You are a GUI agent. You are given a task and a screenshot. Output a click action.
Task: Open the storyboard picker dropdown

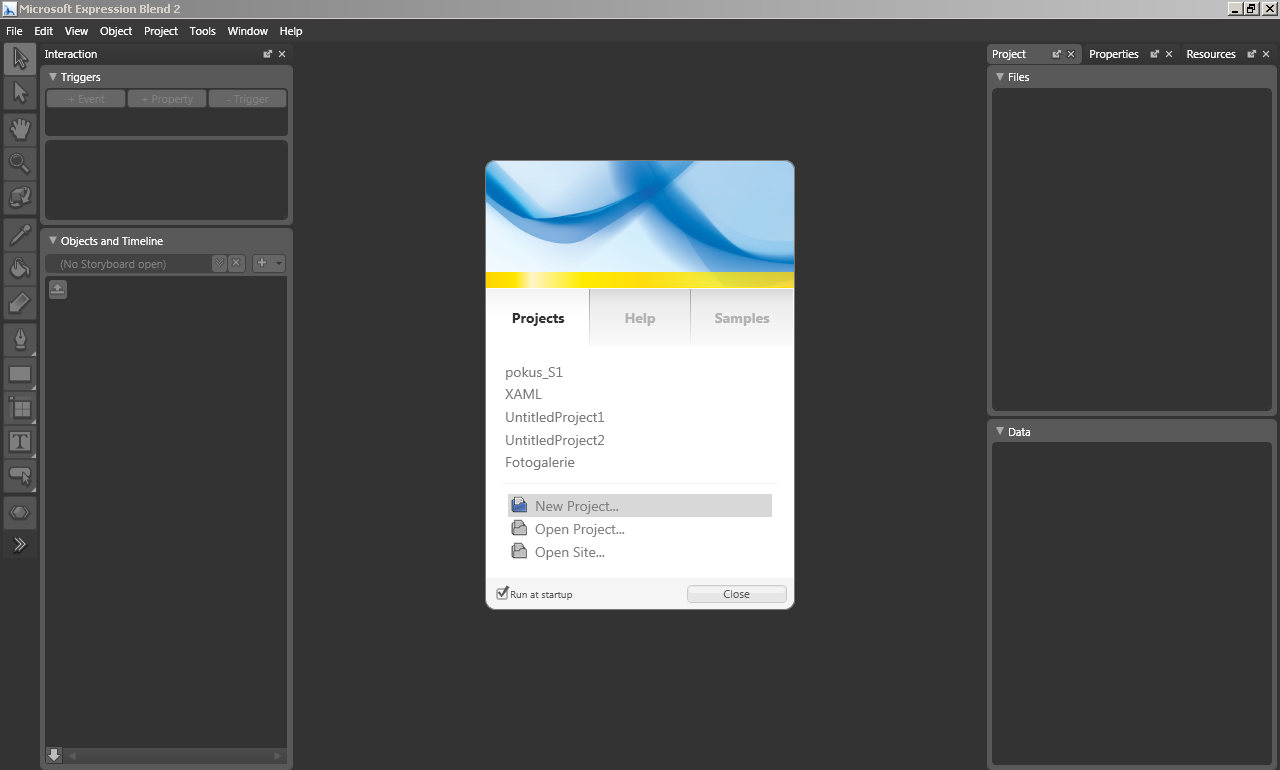point(219,263)
